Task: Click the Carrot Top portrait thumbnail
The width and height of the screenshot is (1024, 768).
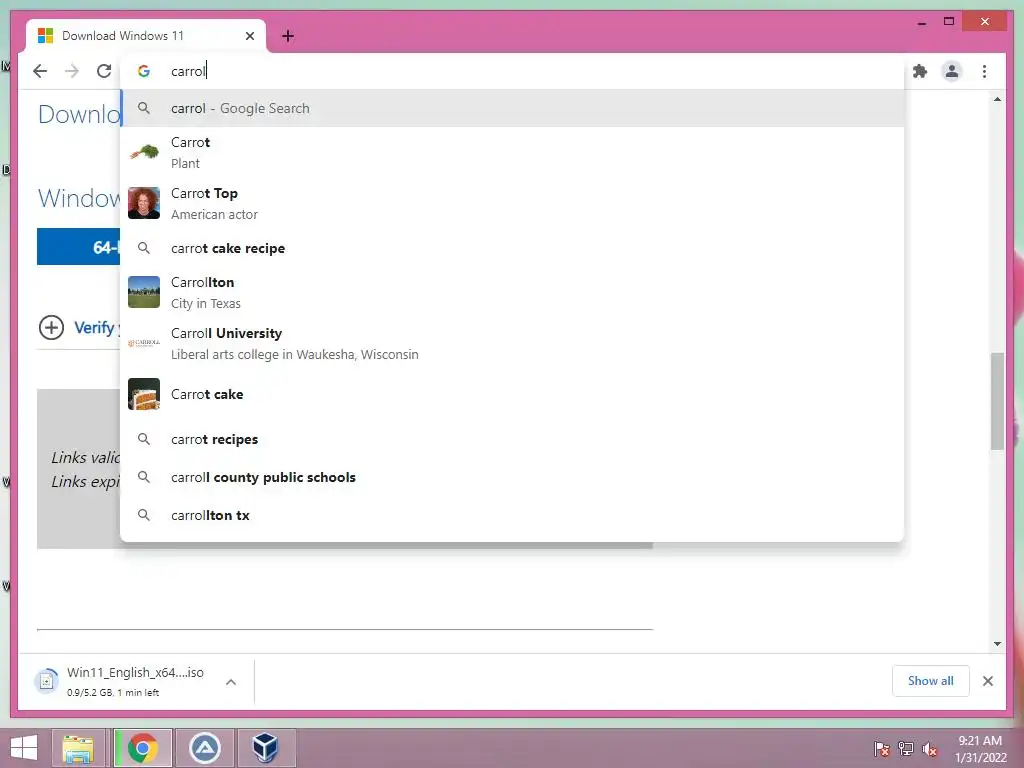Action: pos(144,203)
